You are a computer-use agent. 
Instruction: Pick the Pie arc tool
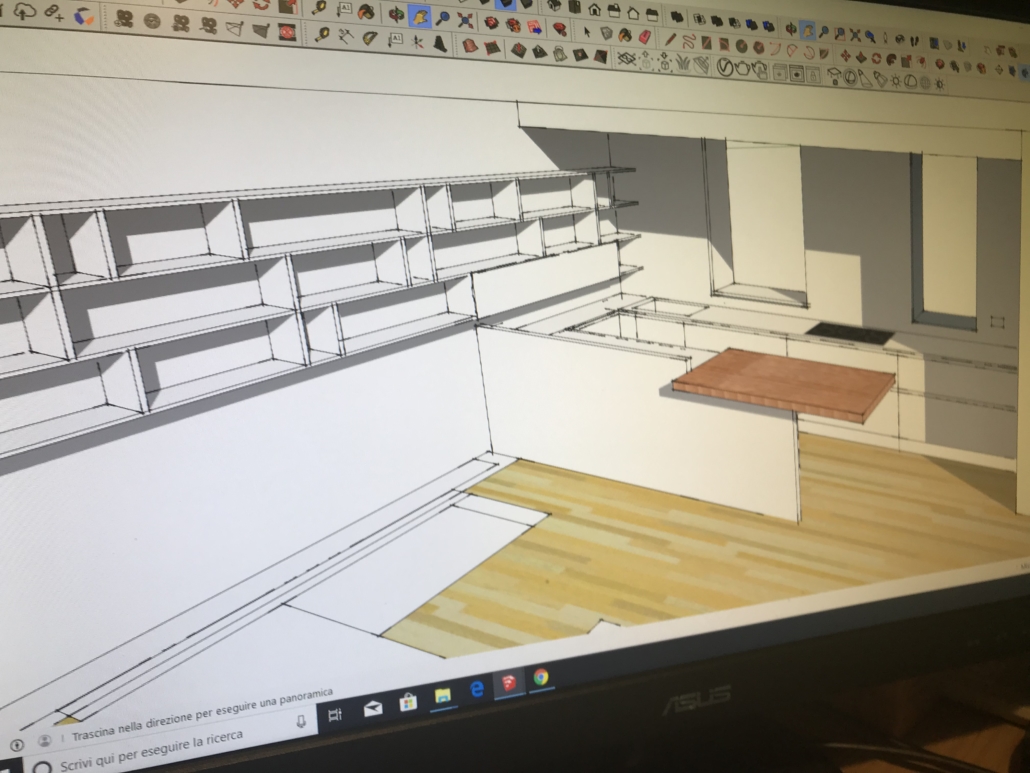[x=824, y=53]
